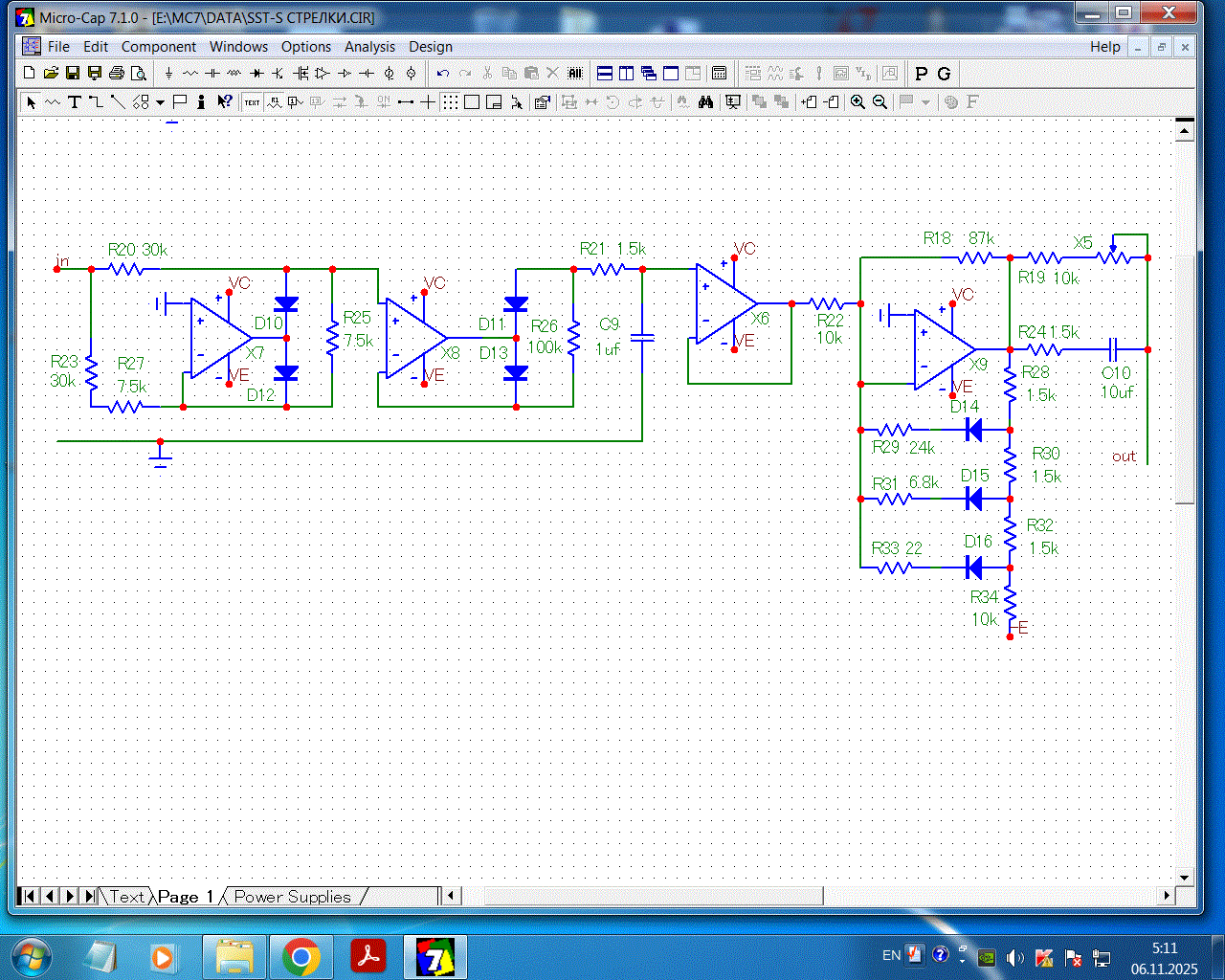The width and height of the screenshot is (1225, 980).
Task: Open the Analysis menu
Action: [x=369, y=47]
